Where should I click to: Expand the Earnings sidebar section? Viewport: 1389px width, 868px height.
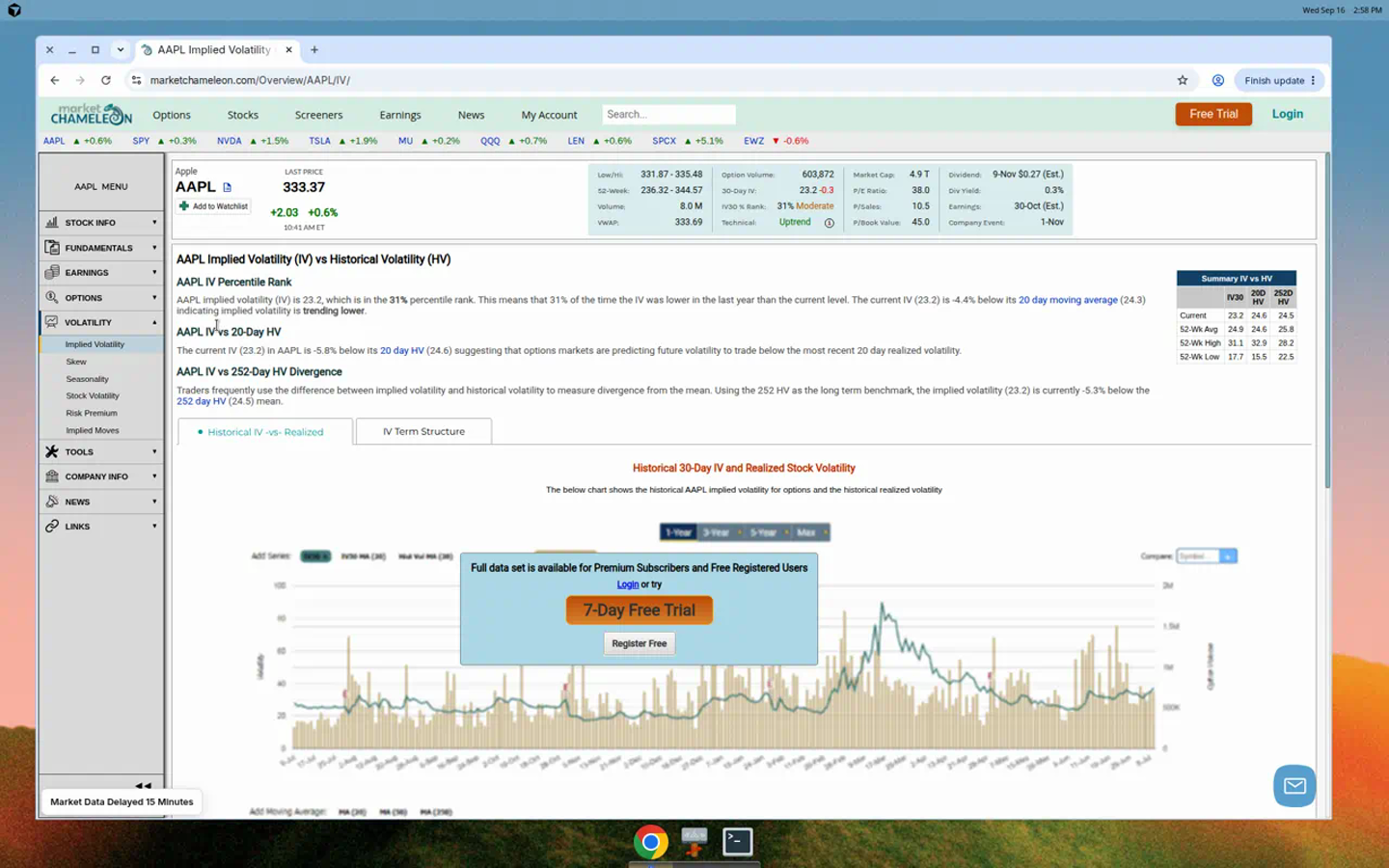click(101, 273)
